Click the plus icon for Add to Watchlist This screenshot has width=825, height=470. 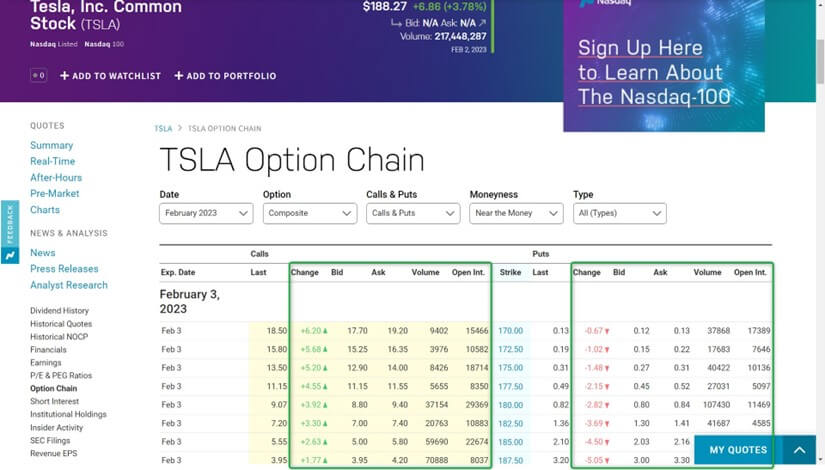pyautogui.click(x=65, y=76)
